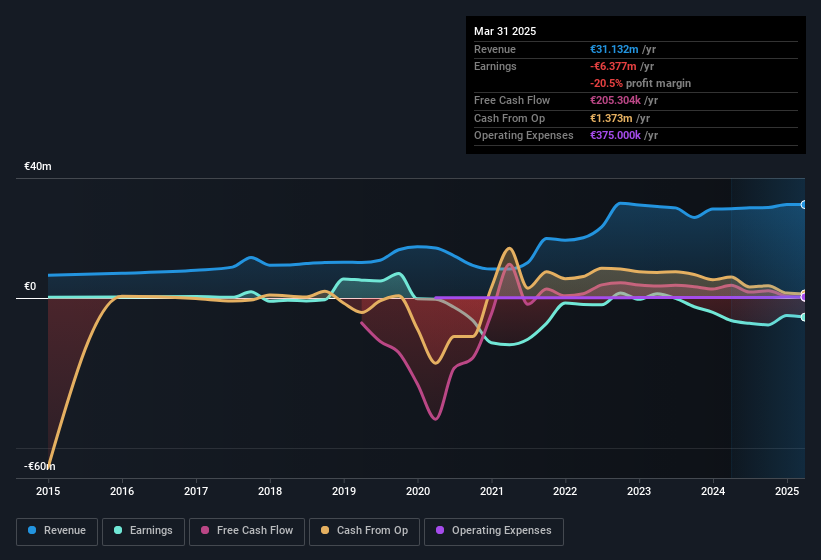
Task: Click the 2018 x-axis label
Action: (x=270, y=491)
